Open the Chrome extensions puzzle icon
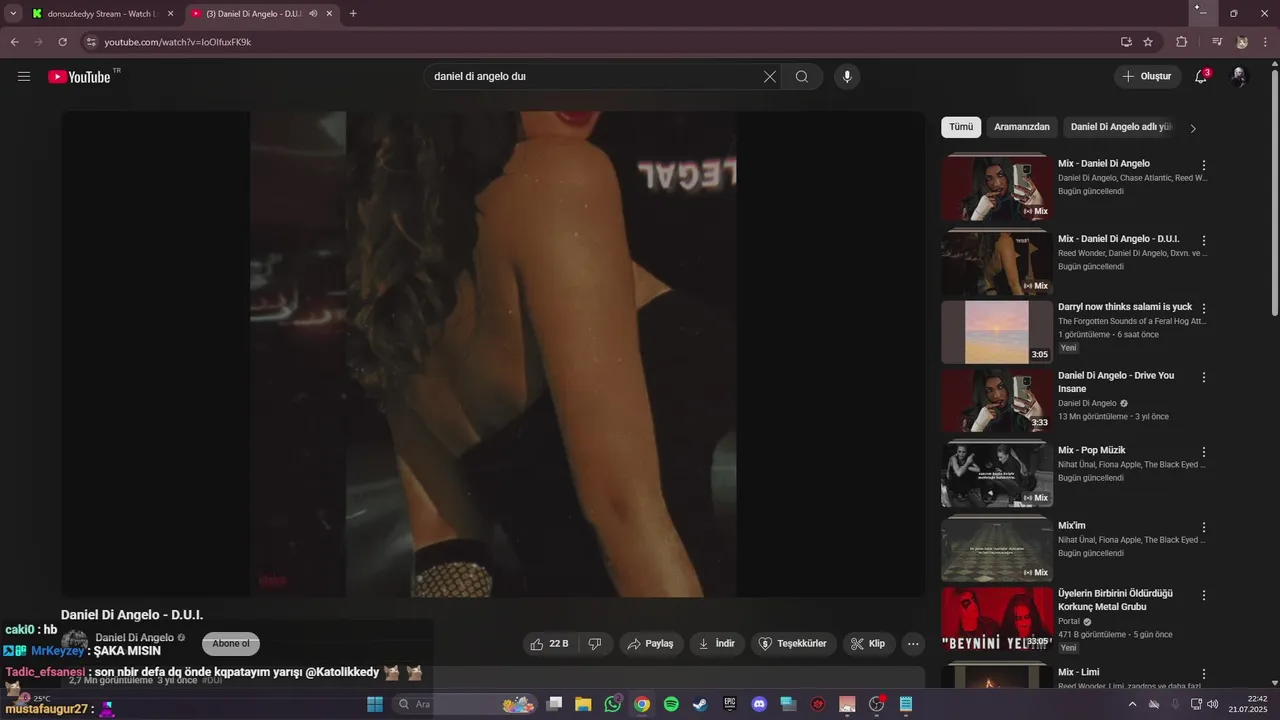 pos(1182,42)
